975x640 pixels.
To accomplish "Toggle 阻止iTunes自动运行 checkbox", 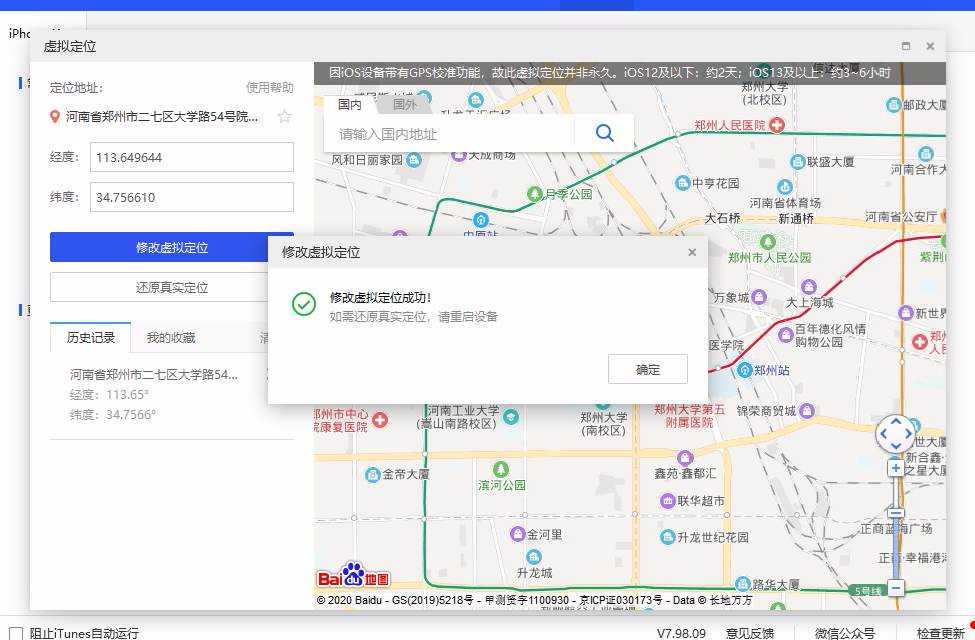I will (x=17, y=633).
